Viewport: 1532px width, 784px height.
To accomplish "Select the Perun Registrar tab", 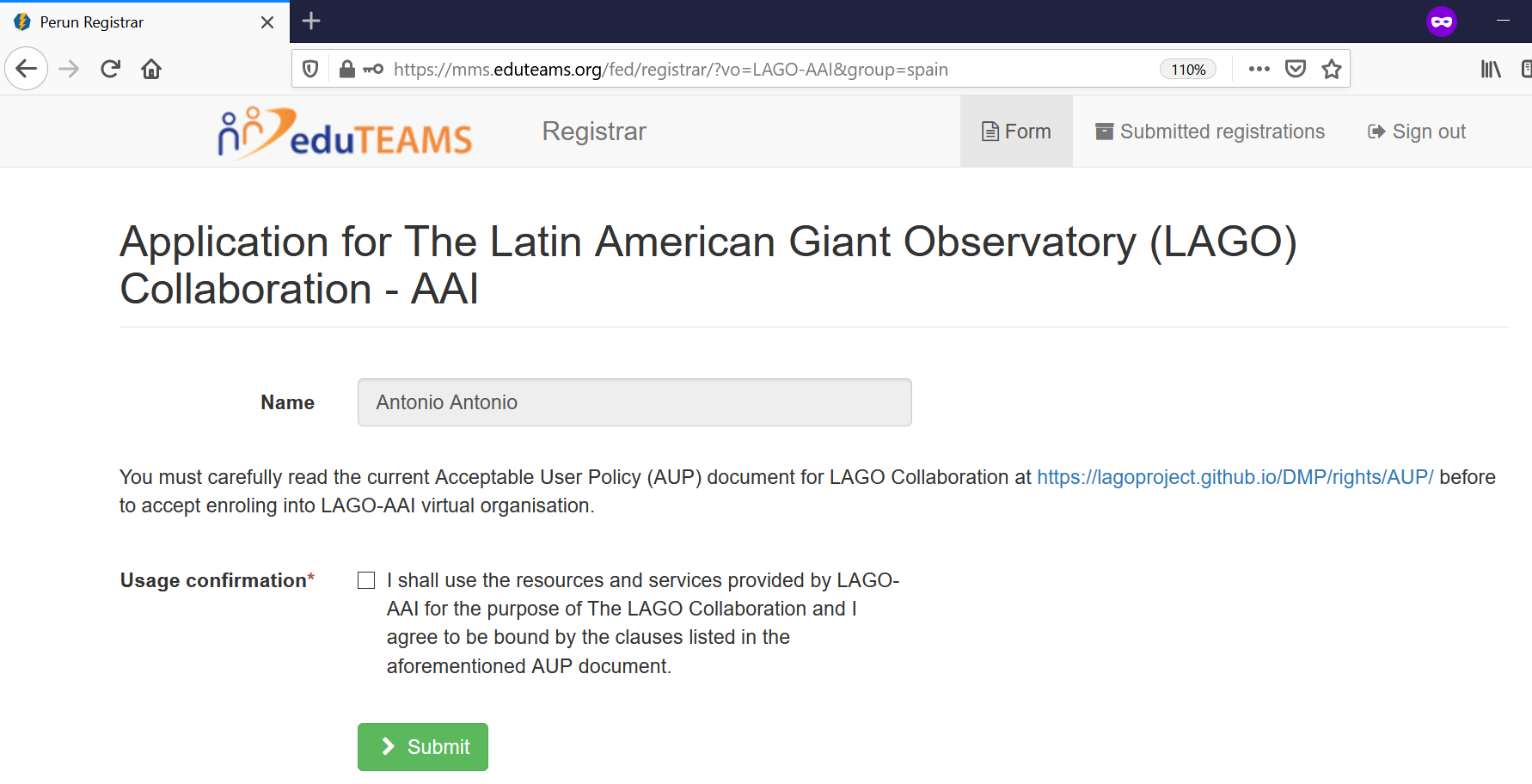I will [x=144, y=22].
